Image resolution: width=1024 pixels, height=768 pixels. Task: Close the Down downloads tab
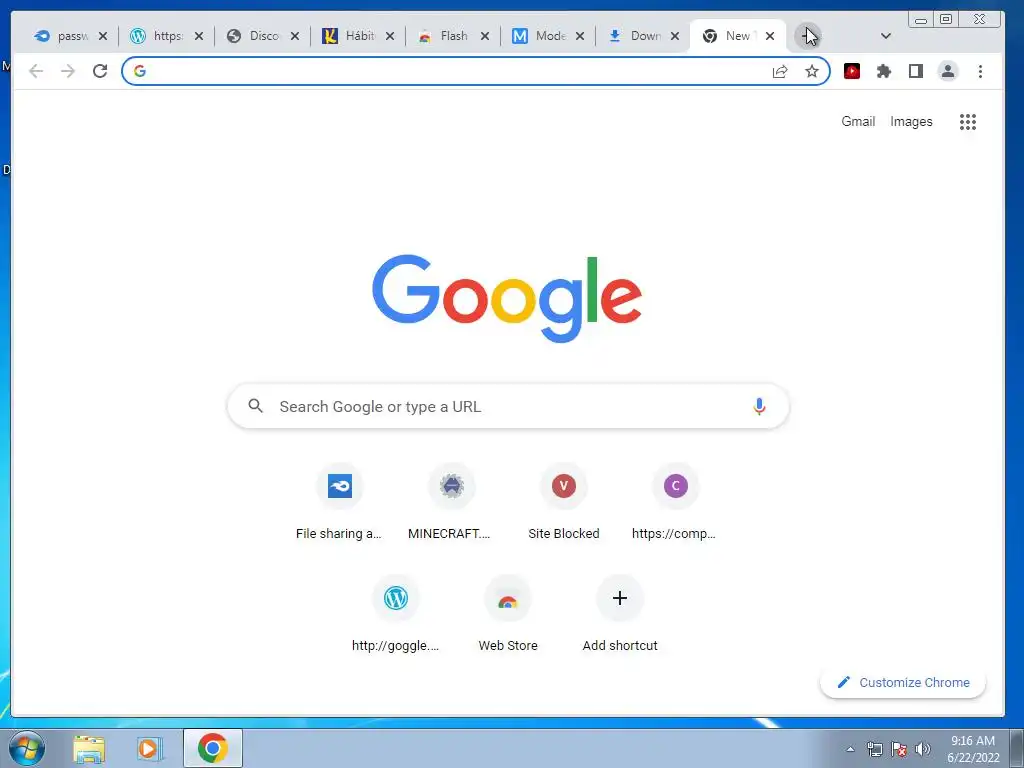(675, 36)
